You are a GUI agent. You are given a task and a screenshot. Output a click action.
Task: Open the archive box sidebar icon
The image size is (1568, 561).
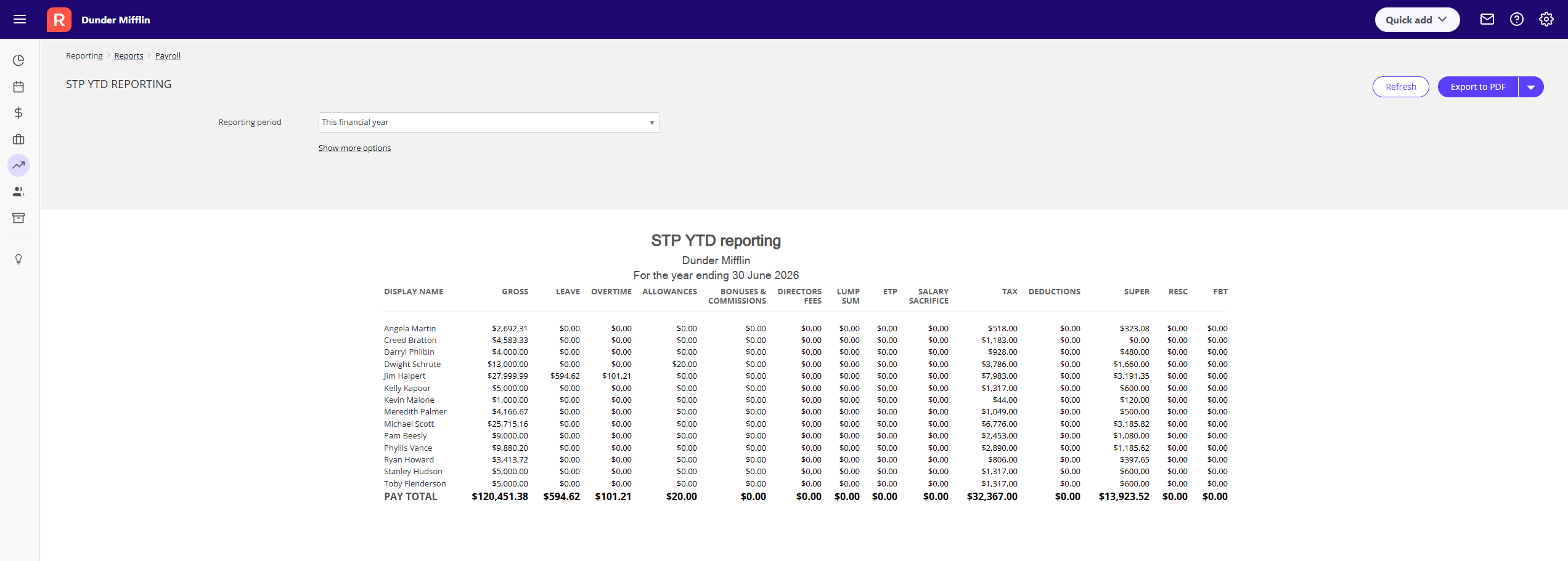(18, 218)
